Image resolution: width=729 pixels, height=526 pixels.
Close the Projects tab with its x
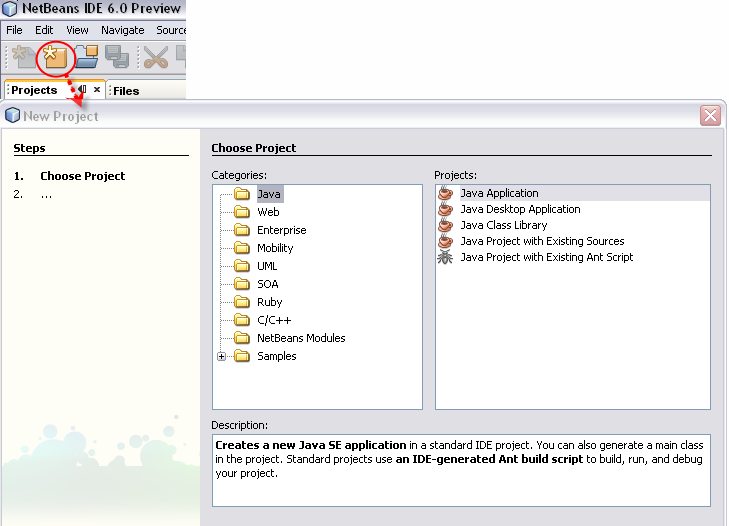click(97, 89)
